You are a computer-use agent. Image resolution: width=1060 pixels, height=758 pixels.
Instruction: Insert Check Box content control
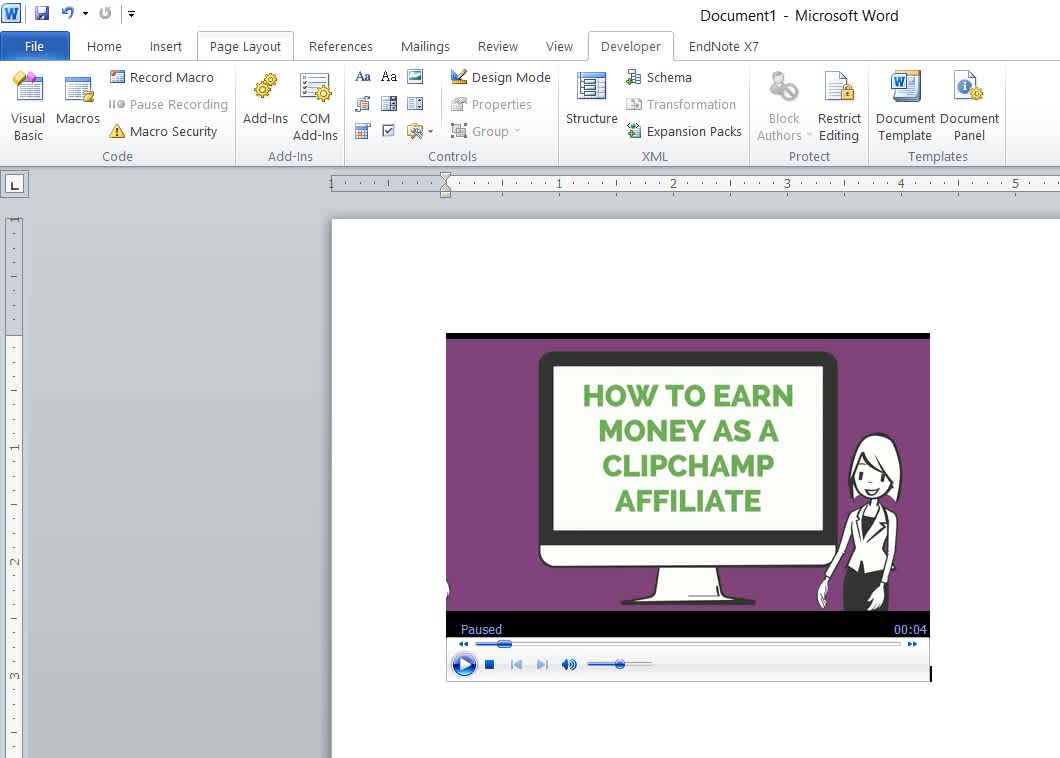389,131
